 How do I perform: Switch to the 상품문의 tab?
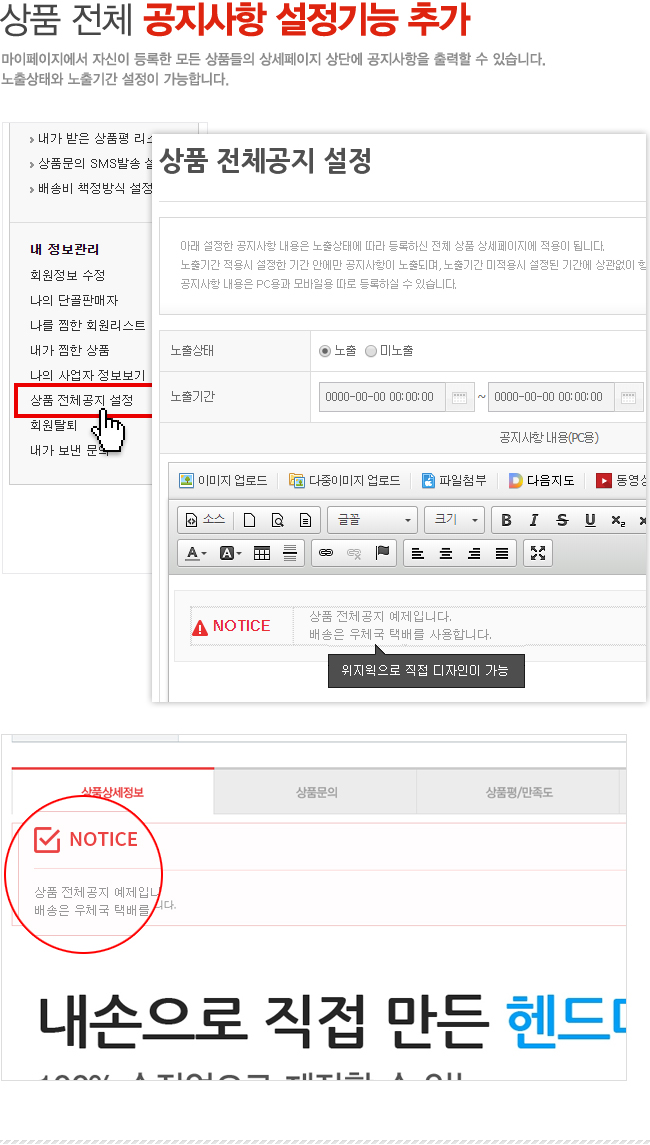(316, 792)
